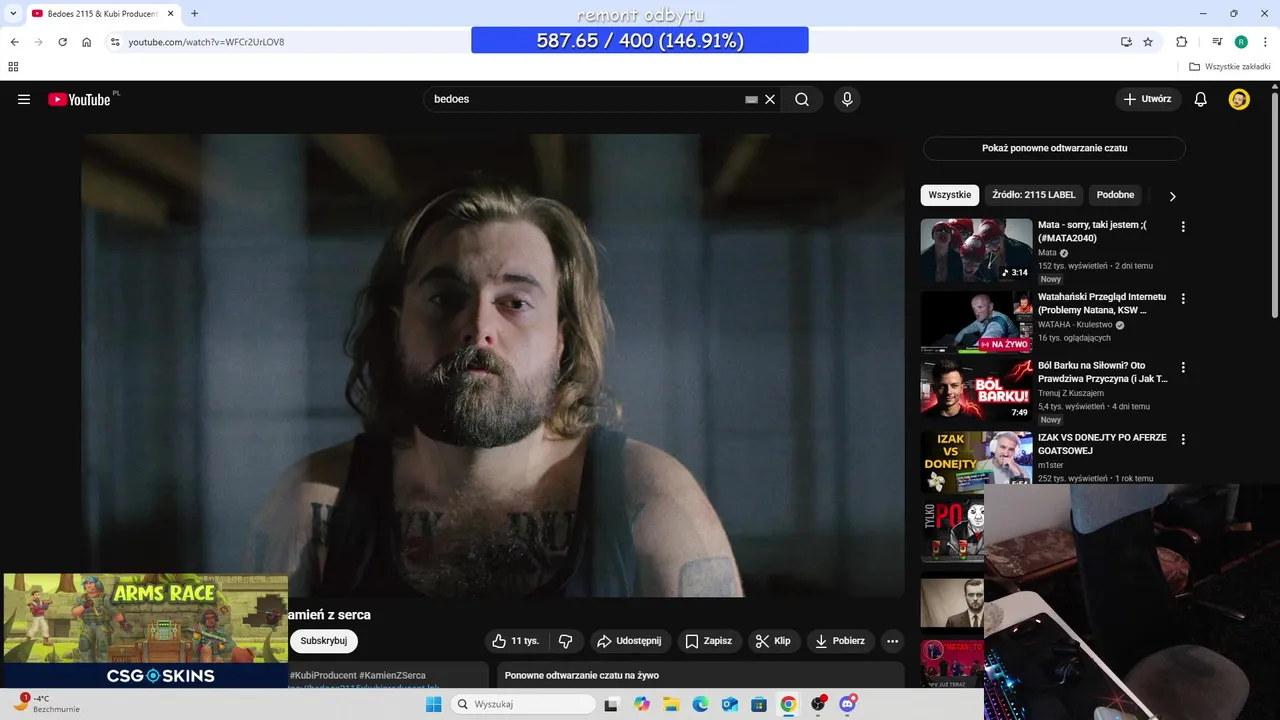This screenshot has width=1280, height=720.
Task: Open the Trenuj Z Kuszajem channel name
Action: click(1071, 393)
